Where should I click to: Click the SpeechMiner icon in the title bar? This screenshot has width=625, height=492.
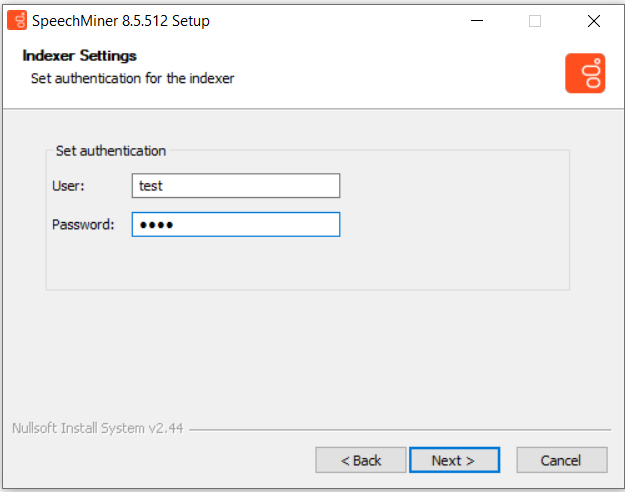click(17, 21)
